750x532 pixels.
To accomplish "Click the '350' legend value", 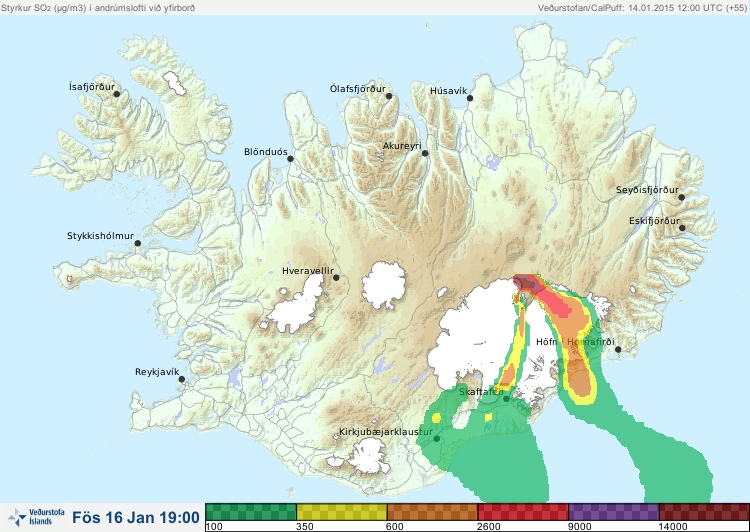I will pyautogui.click(x=305, y=527).
